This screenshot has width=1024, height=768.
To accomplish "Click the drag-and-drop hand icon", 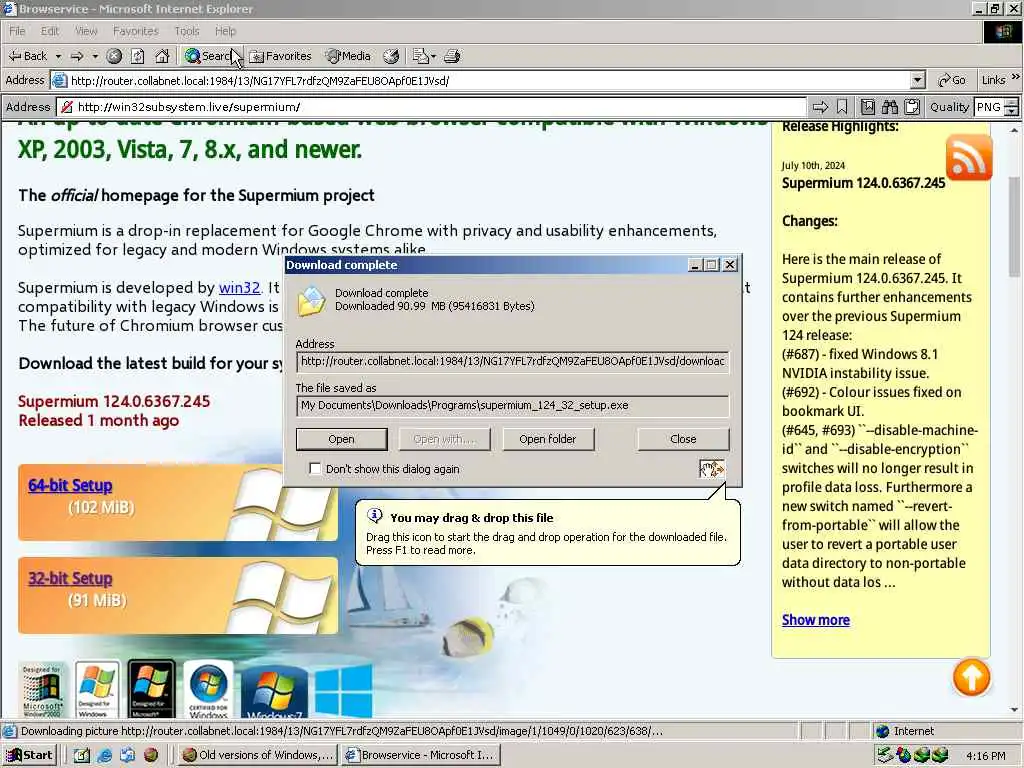I will (712, 468).
